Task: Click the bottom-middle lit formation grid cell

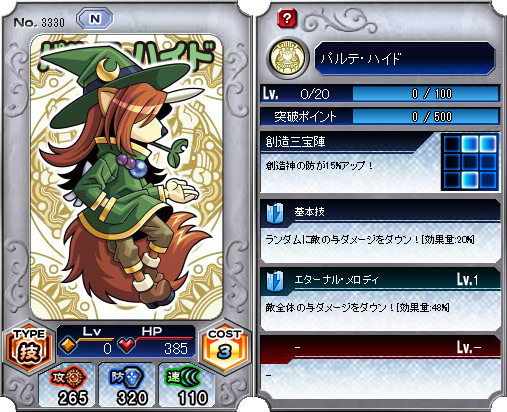Action: [x=470, y=180]
